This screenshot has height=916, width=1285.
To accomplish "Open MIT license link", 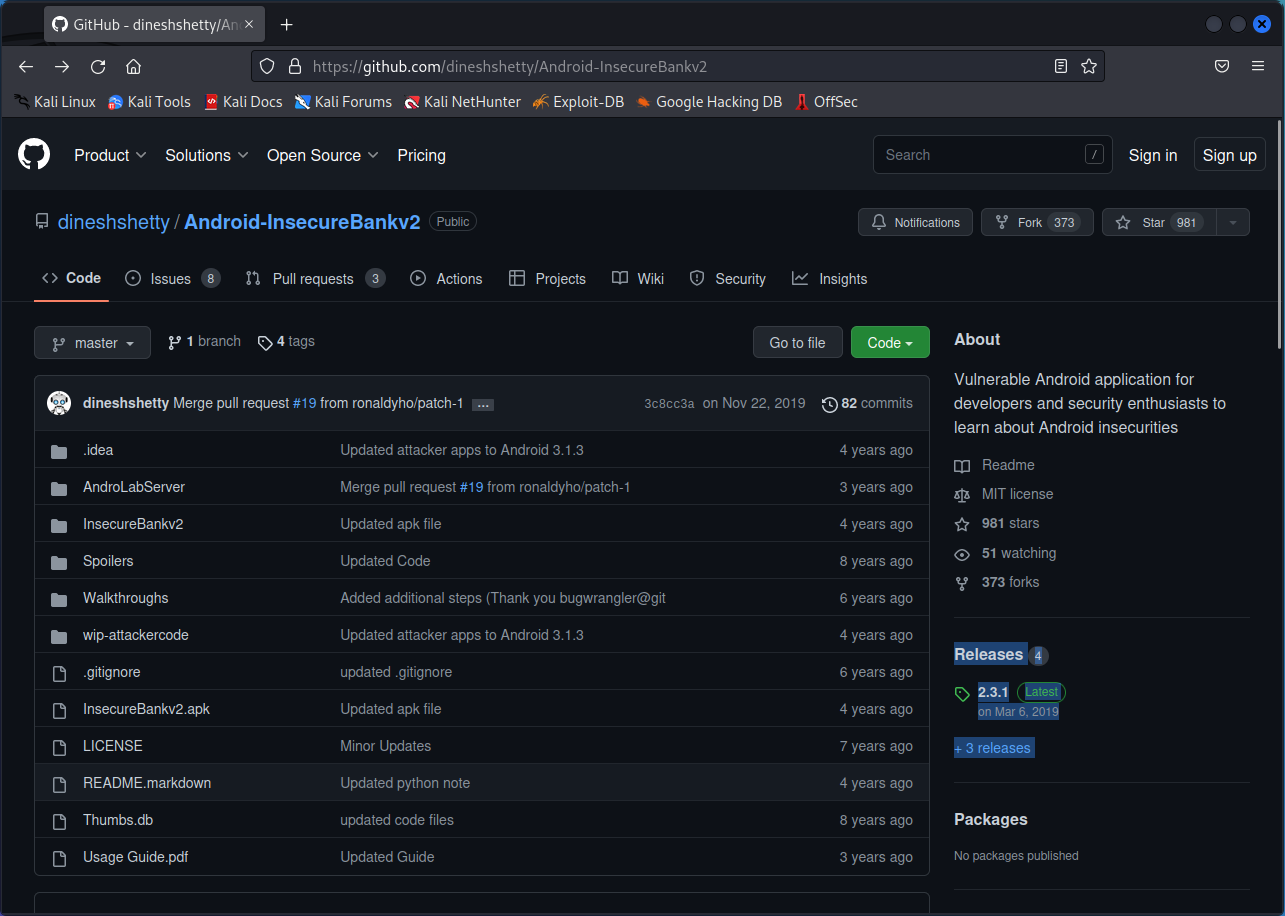I will point(1004,494).
